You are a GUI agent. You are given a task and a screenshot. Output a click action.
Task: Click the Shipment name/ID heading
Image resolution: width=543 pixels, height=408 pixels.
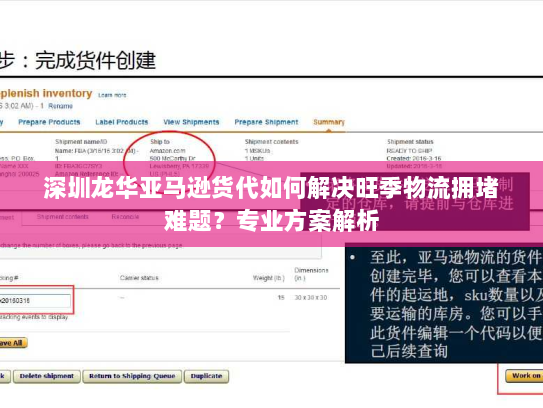tap(81, 142)
